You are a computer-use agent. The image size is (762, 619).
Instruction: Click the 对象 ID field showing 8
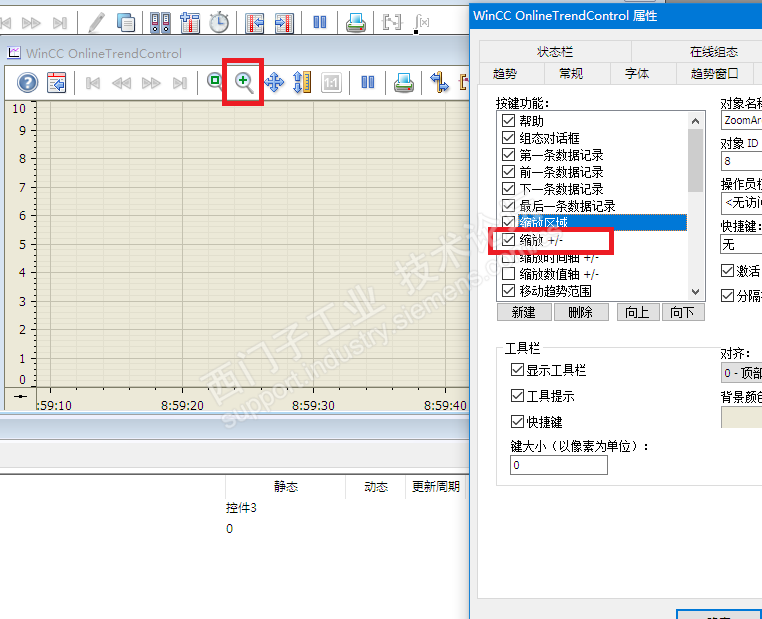click(x=741, y=161)
